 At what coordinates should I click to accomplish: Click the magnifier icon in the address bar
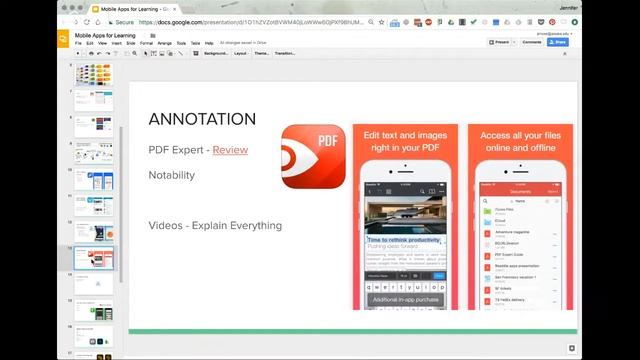(371, 22)
